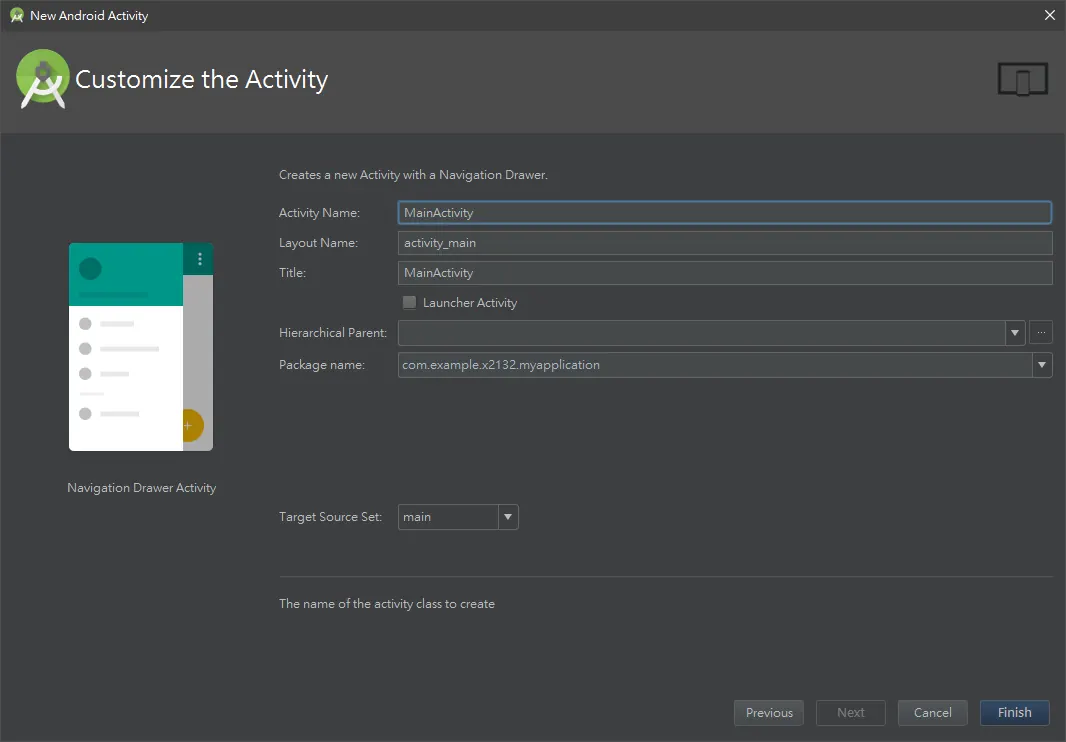This screenshot has width=1066, height=742.
Task: Click the Finish button
Action: coord(1014,713)
